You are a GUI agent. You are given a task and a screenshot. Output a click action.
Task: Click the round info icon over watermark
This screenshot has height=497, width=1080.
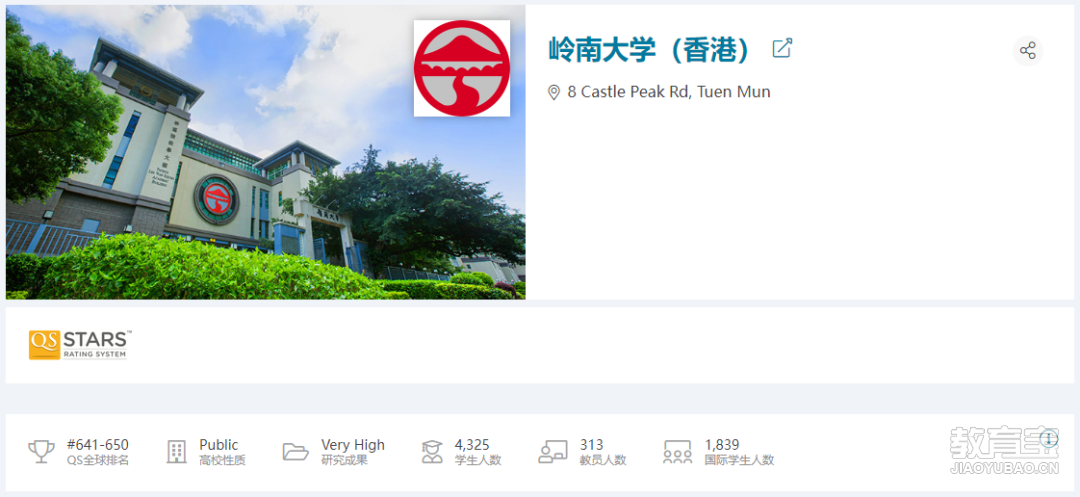(x=1049, y=438)
